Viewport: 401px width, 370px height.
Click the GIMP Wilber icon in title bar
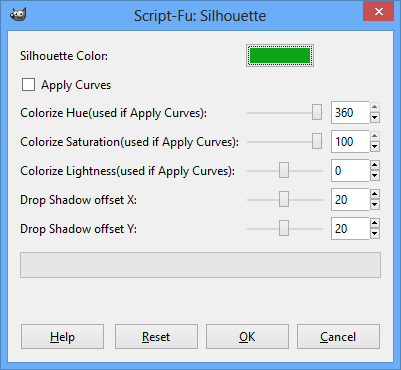[x=18, y=14]
